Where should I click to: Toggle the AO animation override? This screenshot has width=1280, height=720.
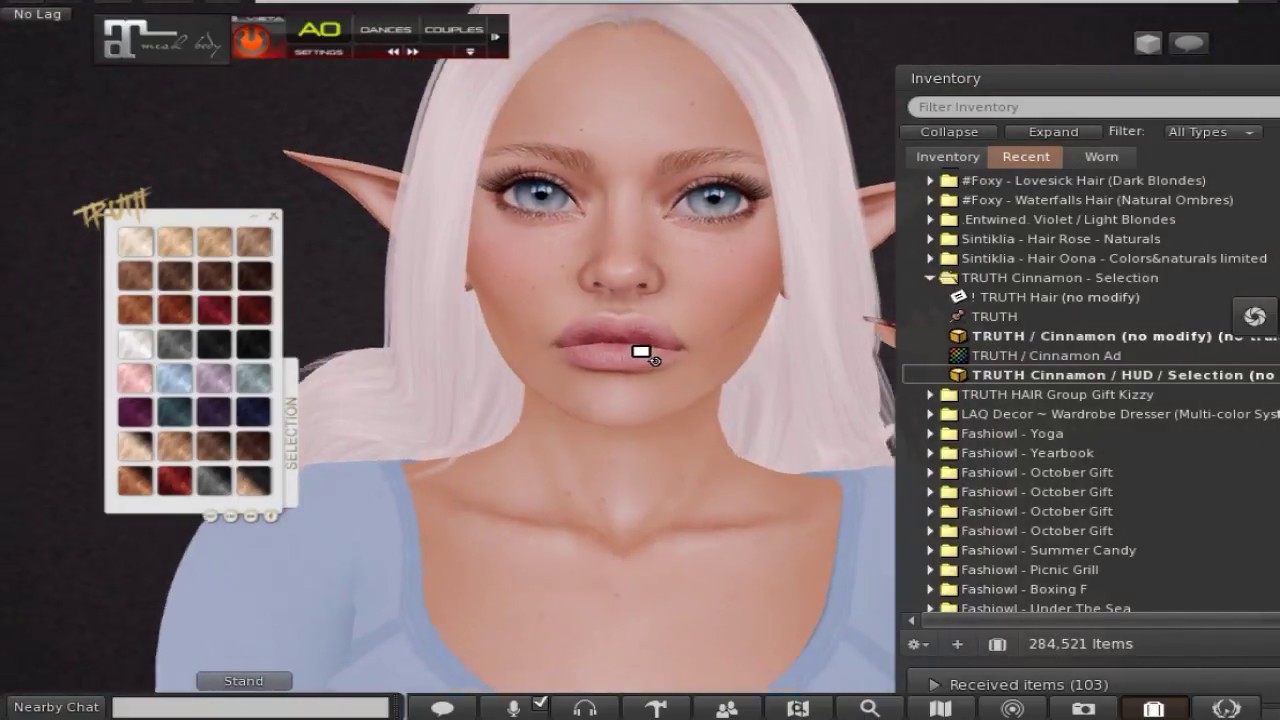pyautogui.click(x=319, y=29)
